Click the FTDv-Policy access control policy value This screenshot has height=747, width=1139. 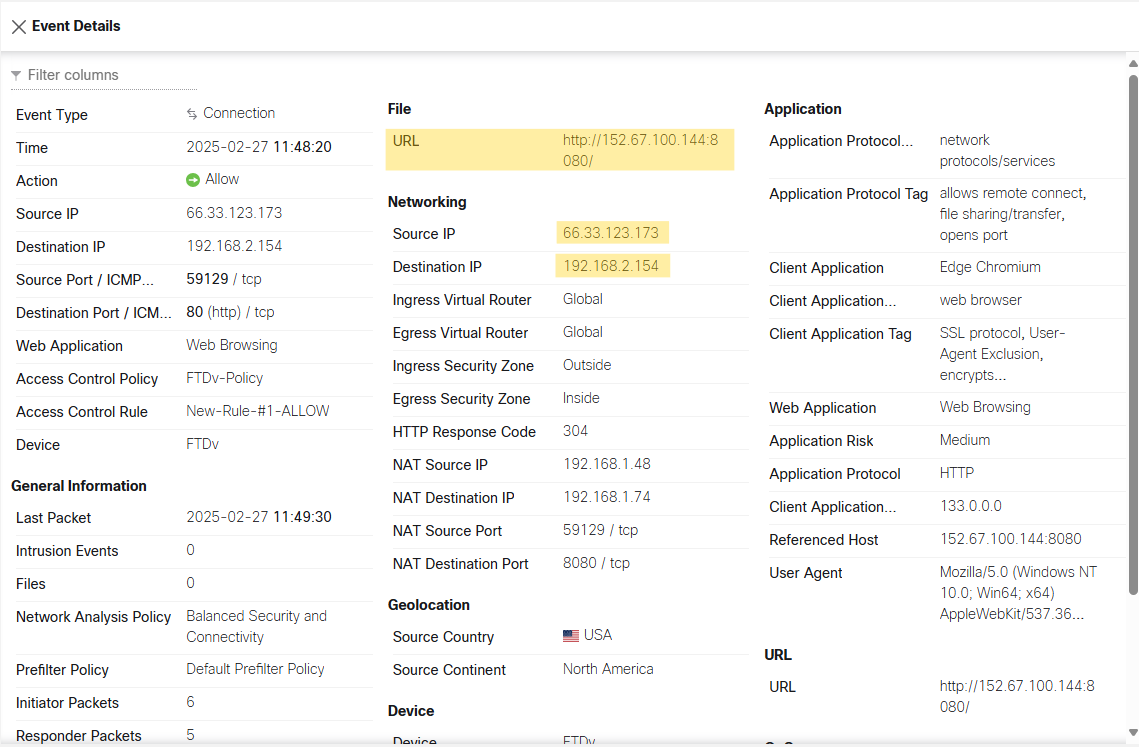point(224,379)
